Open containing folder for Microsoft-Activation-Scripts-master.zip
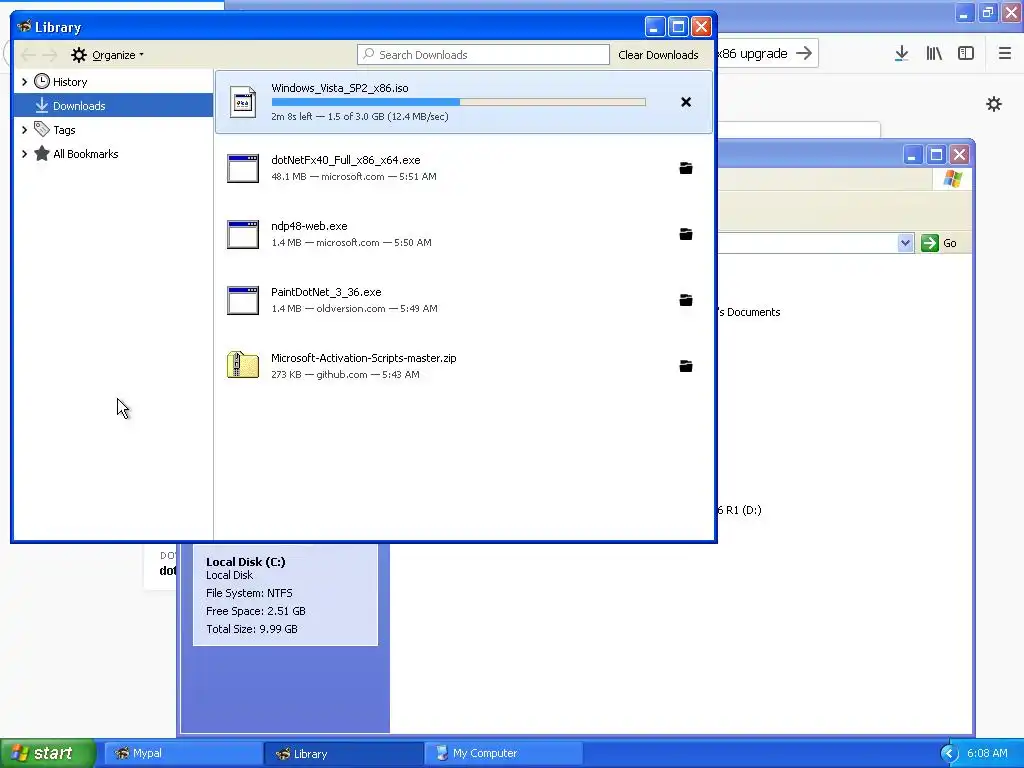This screenshot has height=768, width=1024. (x=686, y=366)
